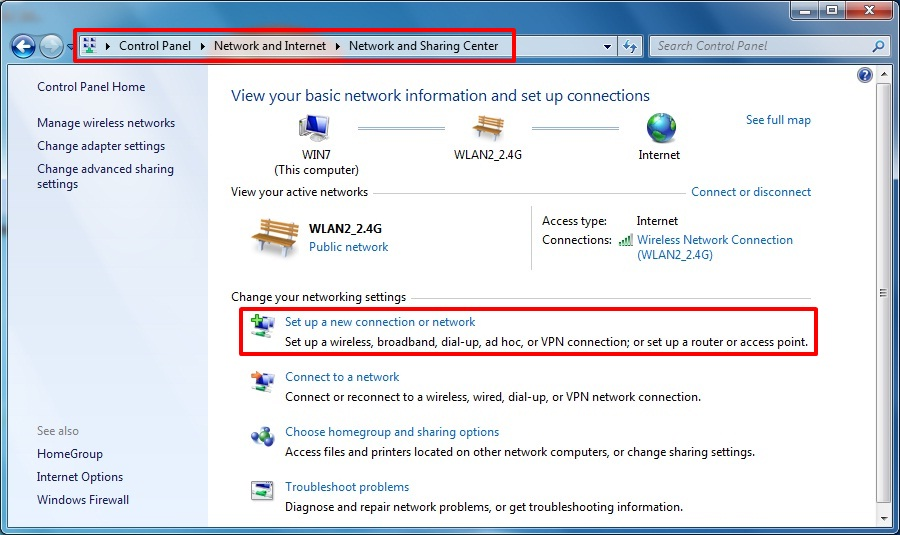Open Change adapter settings
This screenshot has height=535, width=900.
tap(101, 146)
